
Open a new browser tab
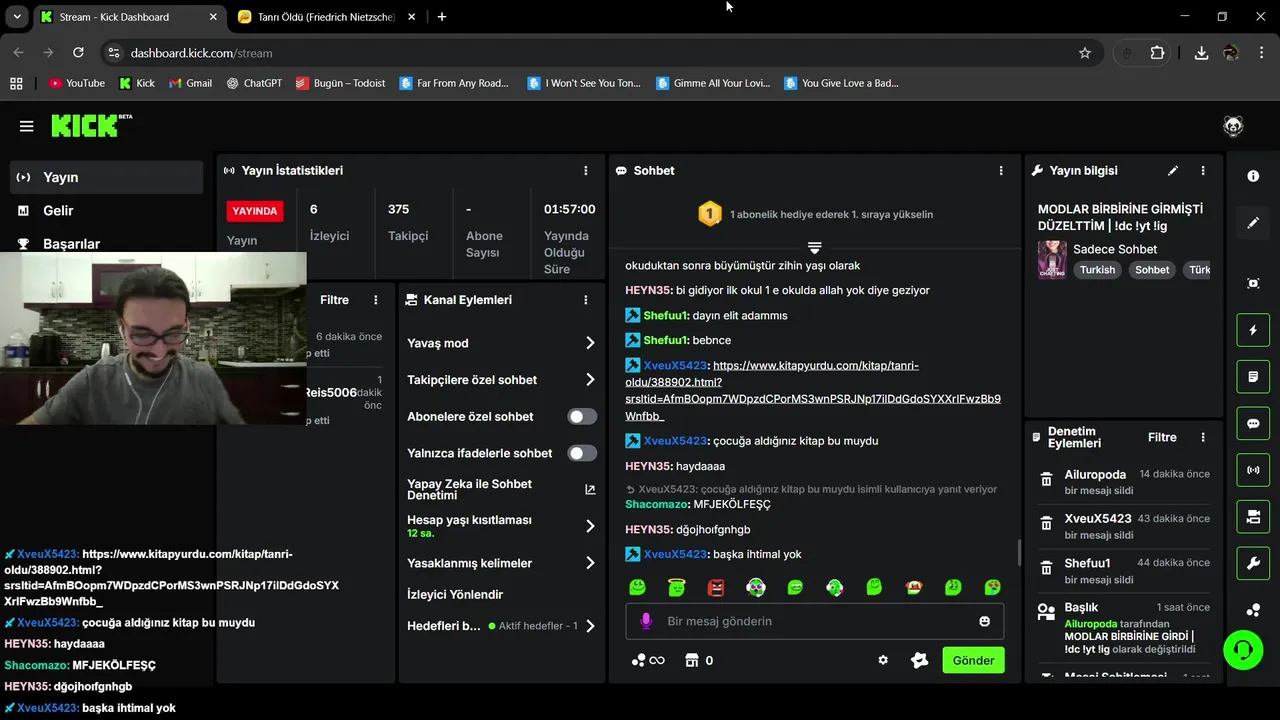[442, 17]
